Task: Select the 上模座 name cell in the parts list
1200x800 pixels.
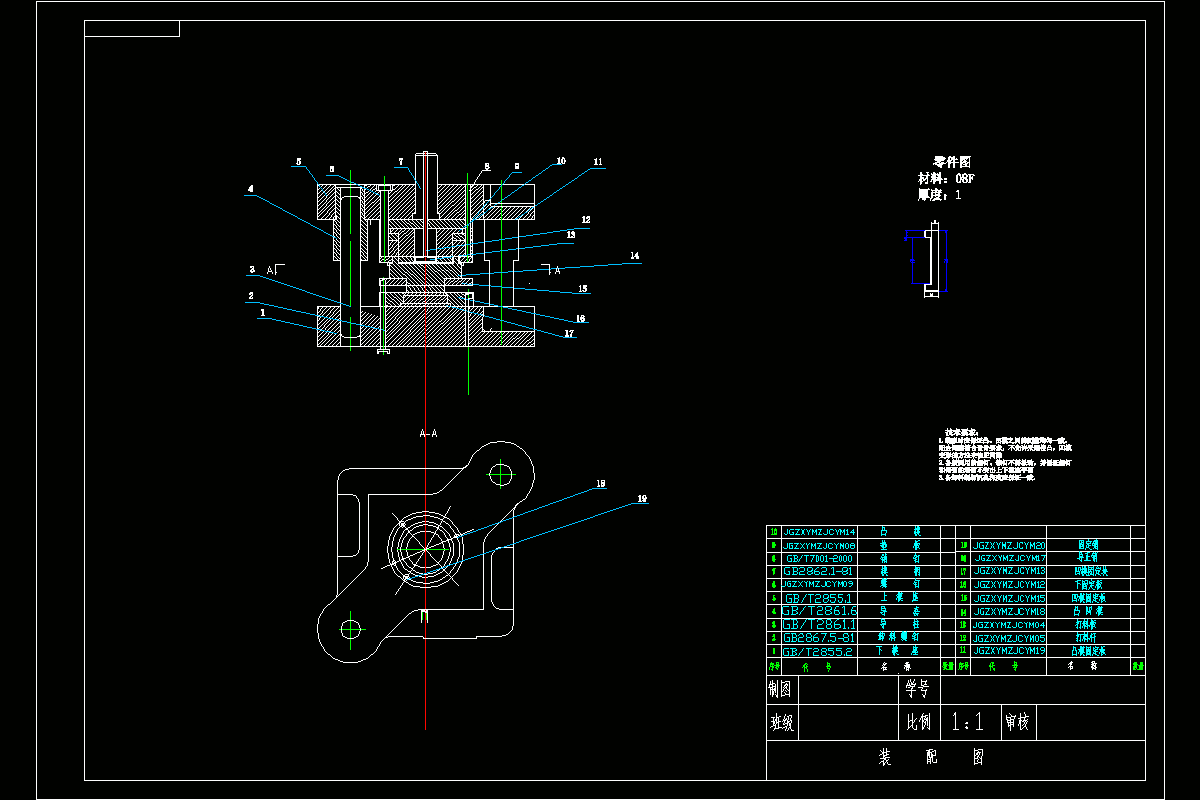Action: click(x=900, y=597)
